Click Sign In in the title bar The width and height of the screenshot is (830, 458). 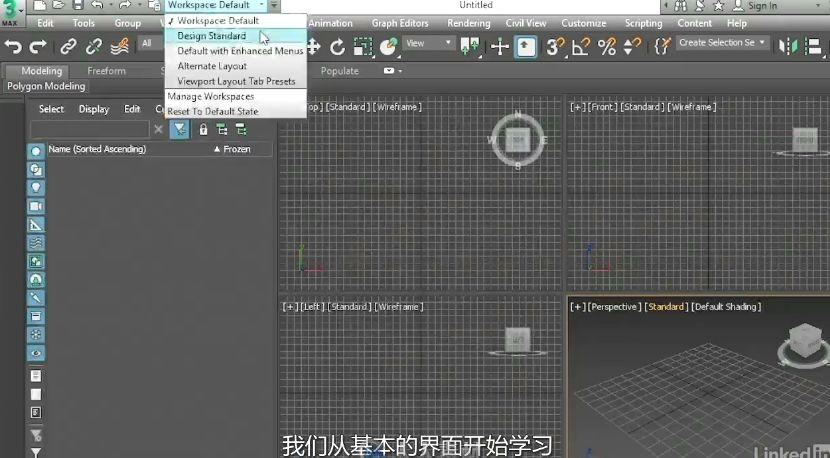762,6
